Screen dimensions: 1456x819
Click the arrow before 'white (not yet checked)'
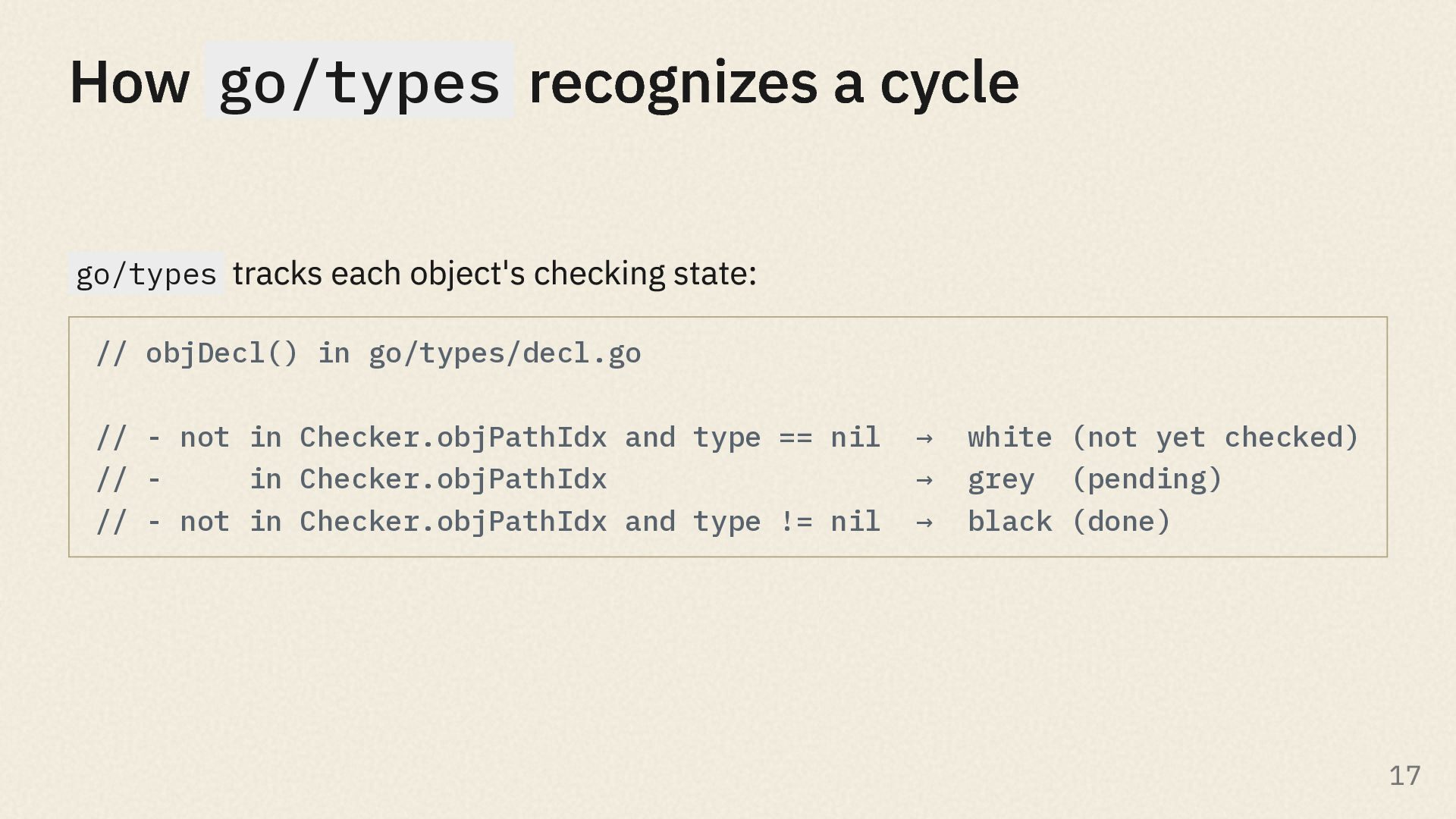(924, 438)
